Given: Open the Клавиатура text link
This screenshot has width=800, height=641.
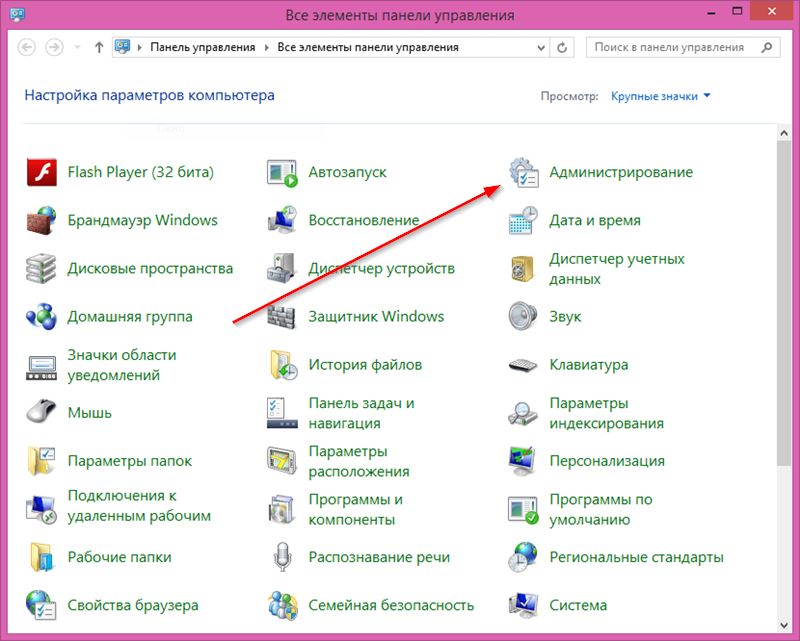Looking at the screenshot, I should coord(589,365).
